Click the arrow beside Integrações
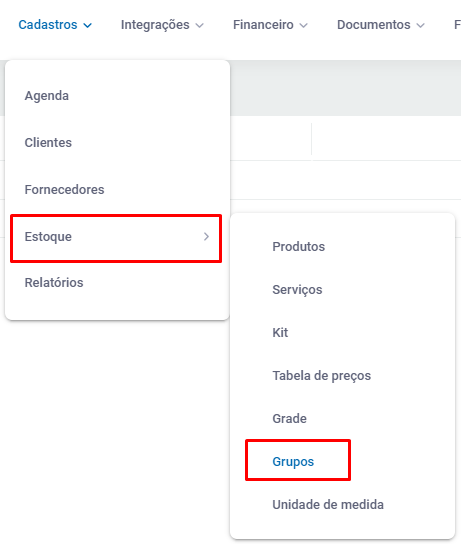This screenshot has height=544, width=461. click(x=199, y=26)
